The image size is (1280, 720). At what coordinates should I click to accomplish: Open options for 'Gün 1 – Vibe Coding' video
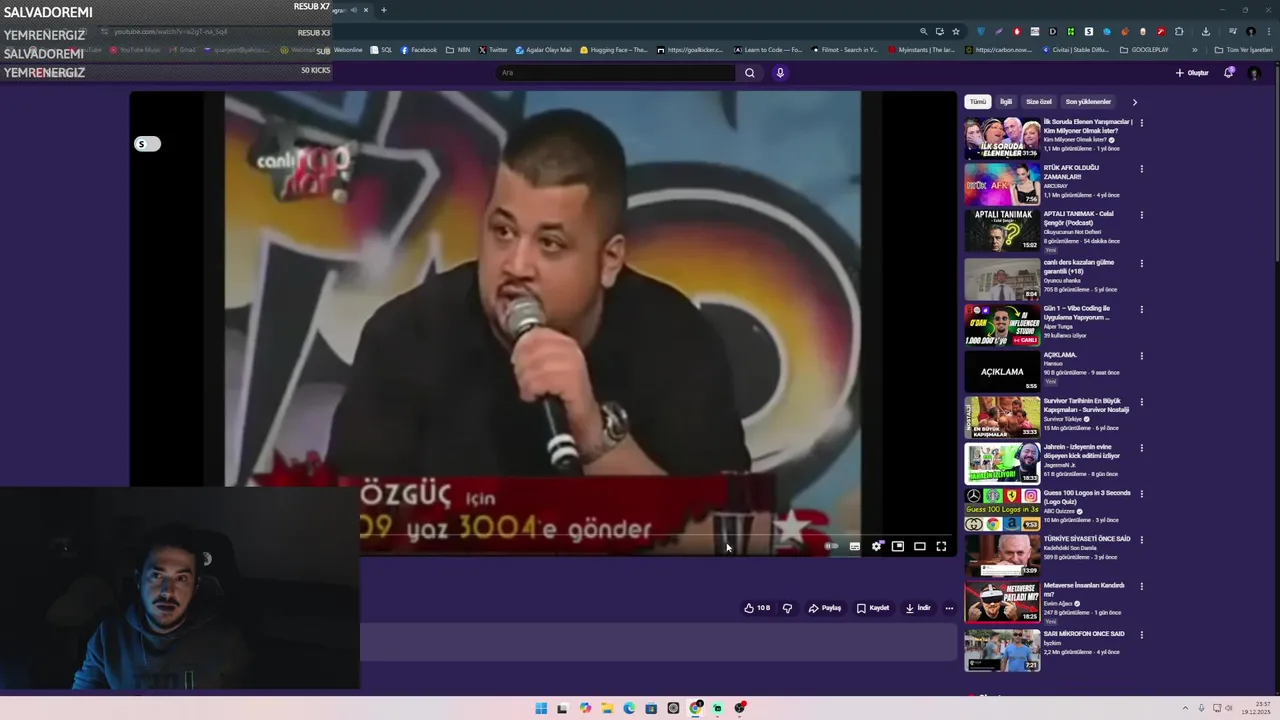[1141, 310]
